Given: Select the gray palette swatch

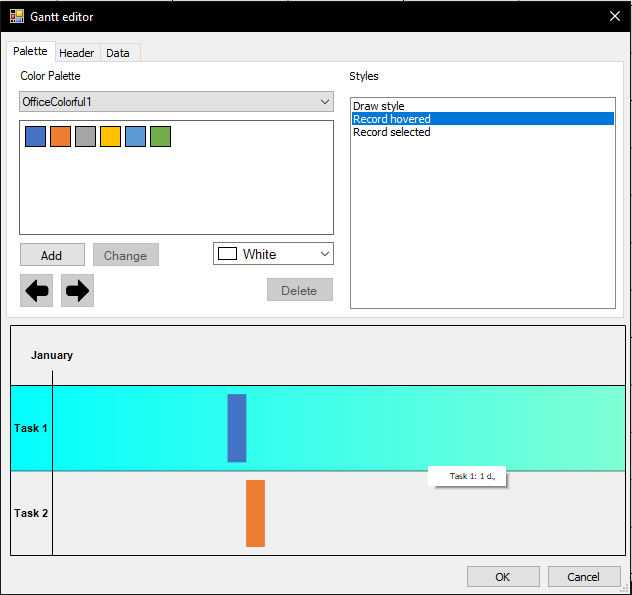Looking at the screenshot, I should tap(85, 136).
